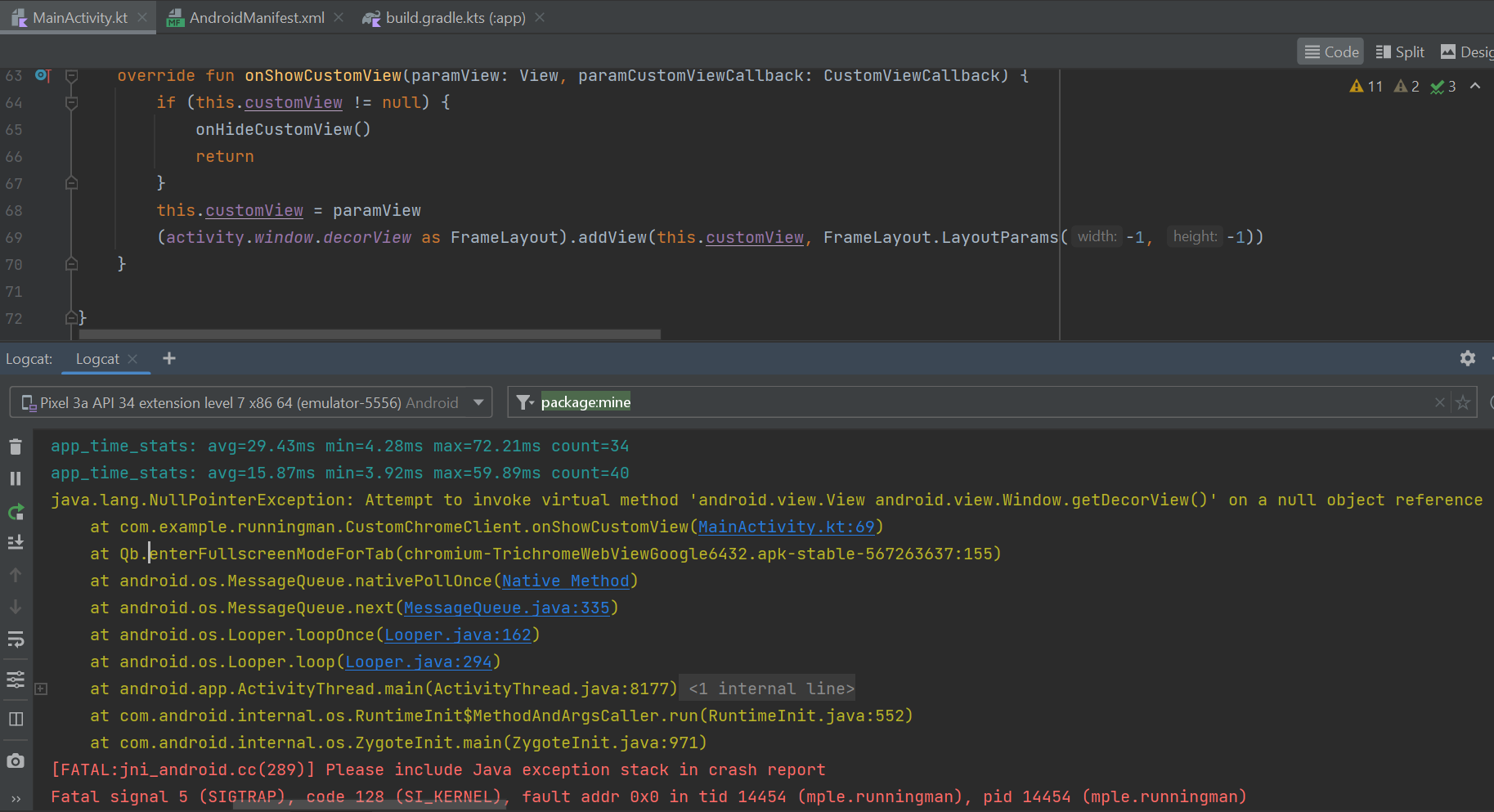The image size is (1494, 812).
Task: Restart Logcat
Action: tap(16, 512)
